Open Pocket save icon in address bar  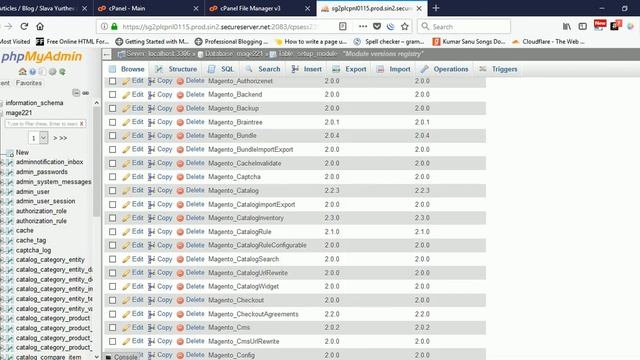pyautogui.click(x=377, y=27)
